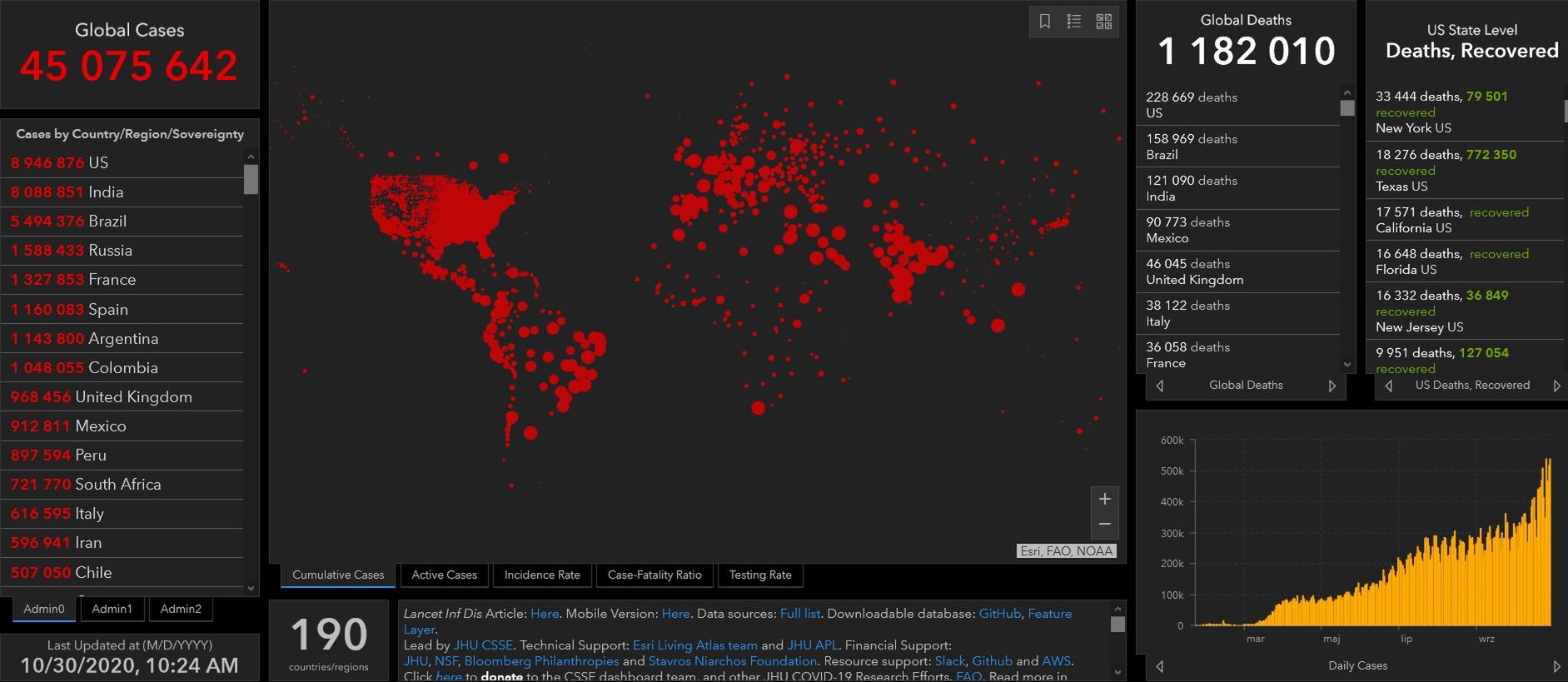The image size is (1568, 682).
Task: Open the data sources 'Full list' link
Action: click(x=800, y=614)
